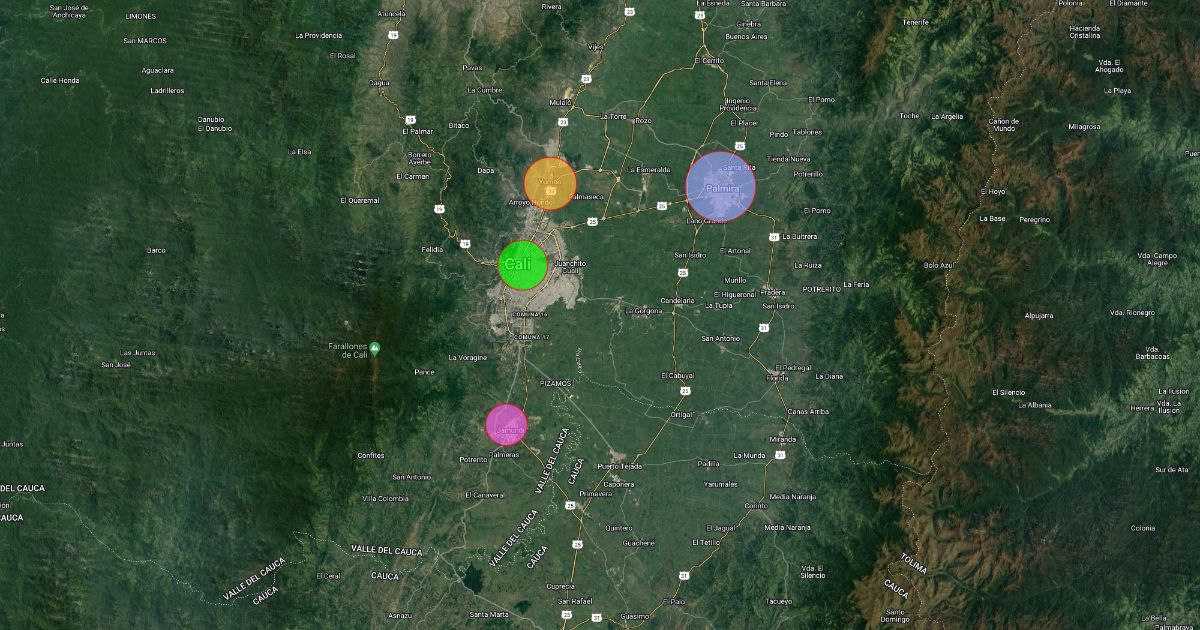
Task: Click the Mulaló label
Action: pos(560,102)
